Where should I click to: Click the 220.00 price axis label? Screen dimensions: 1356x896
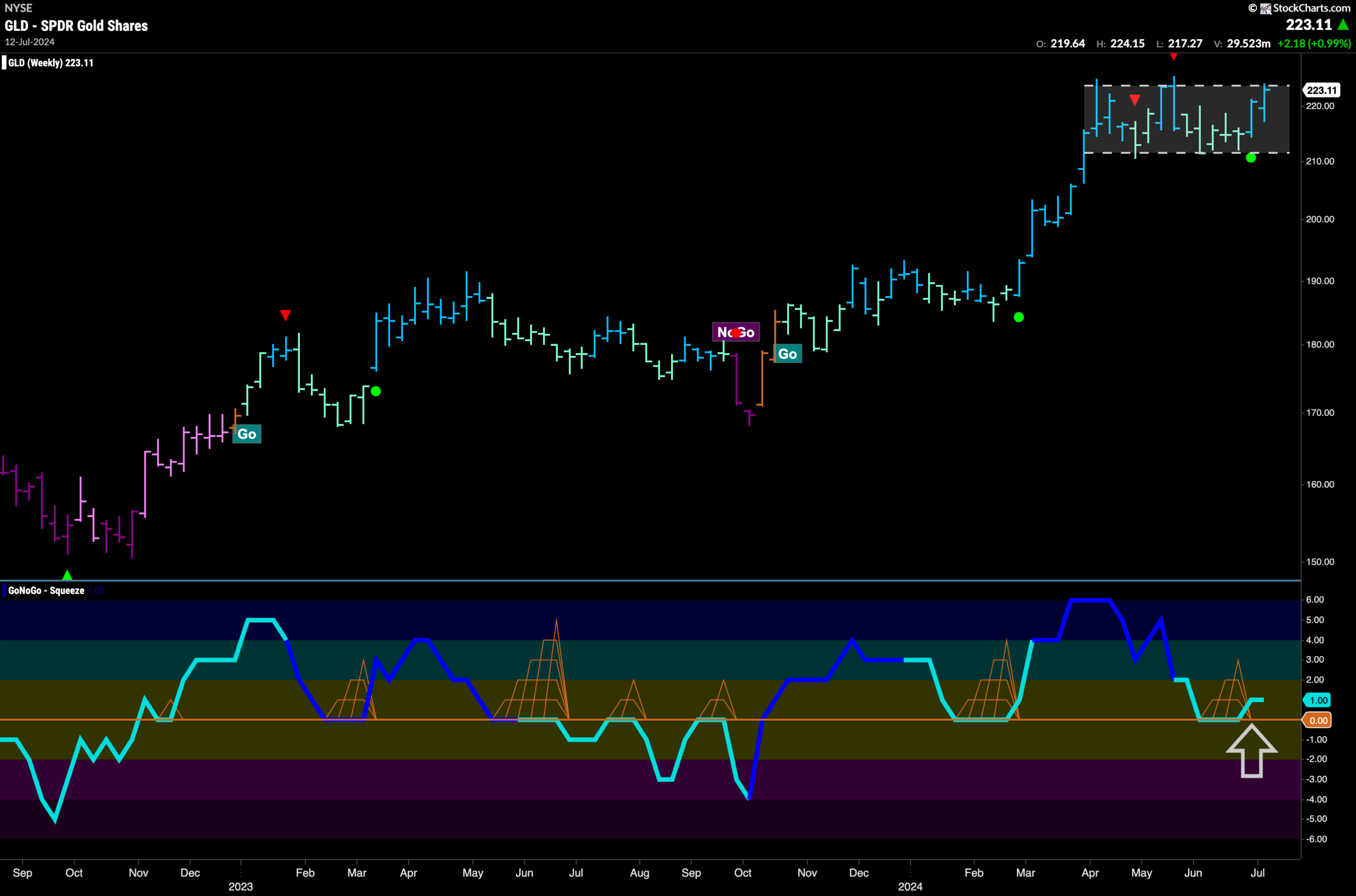coord(1320,106)
